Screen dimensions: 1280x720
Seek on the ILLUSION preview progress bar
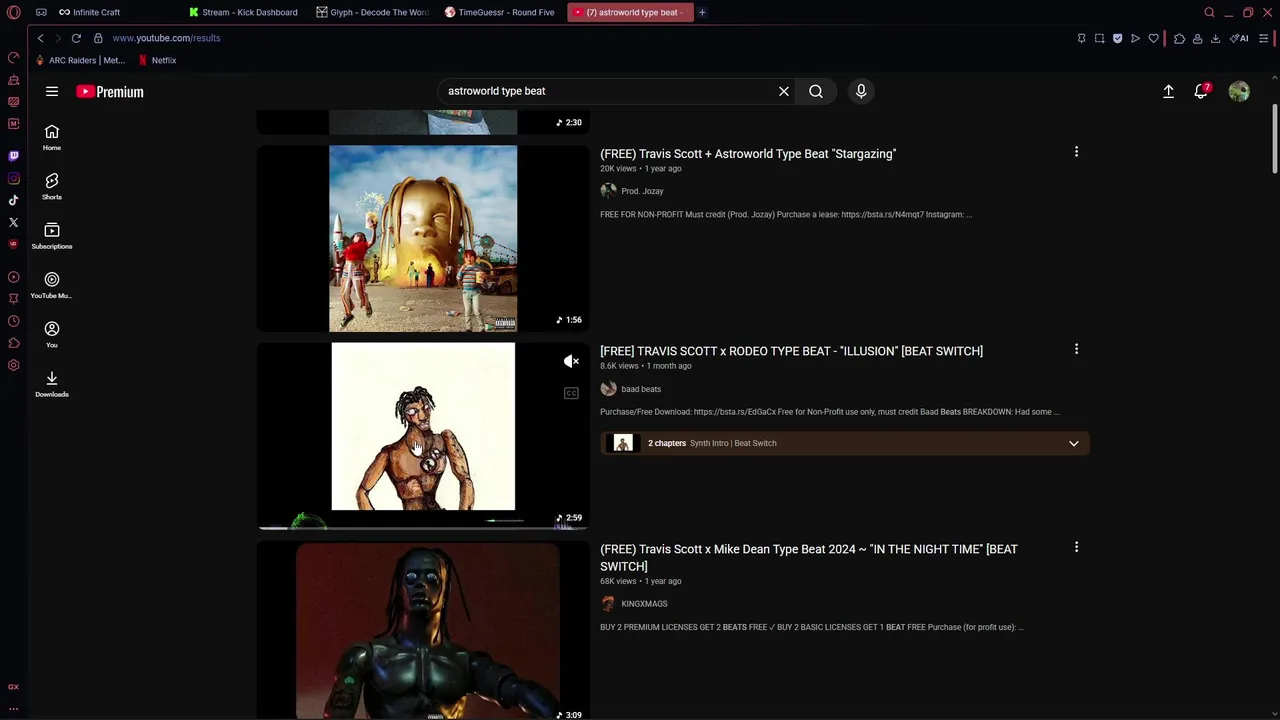423,527
